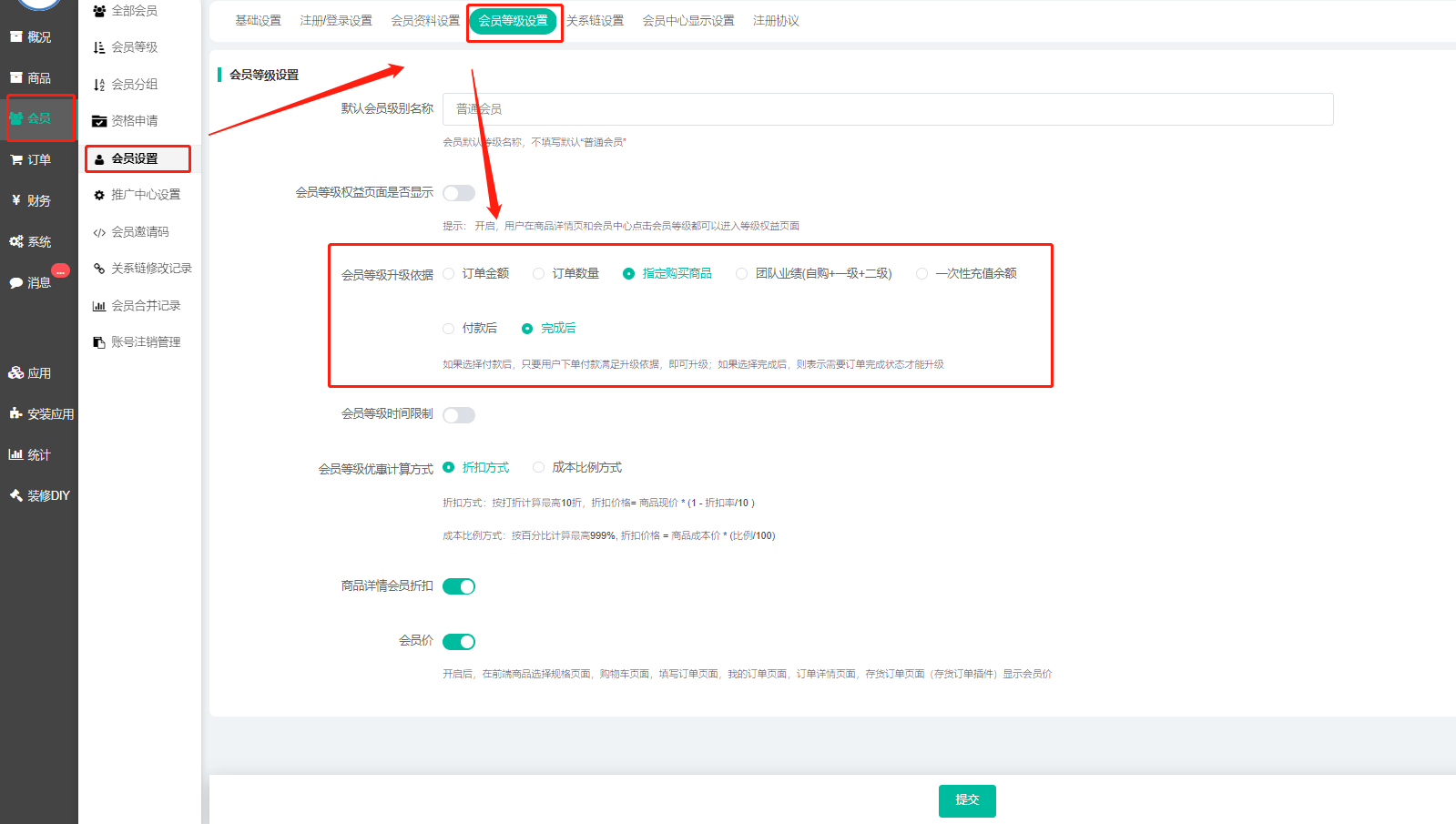
Task: Open the 注册协议 tab
Action: (x=776, y=21)
